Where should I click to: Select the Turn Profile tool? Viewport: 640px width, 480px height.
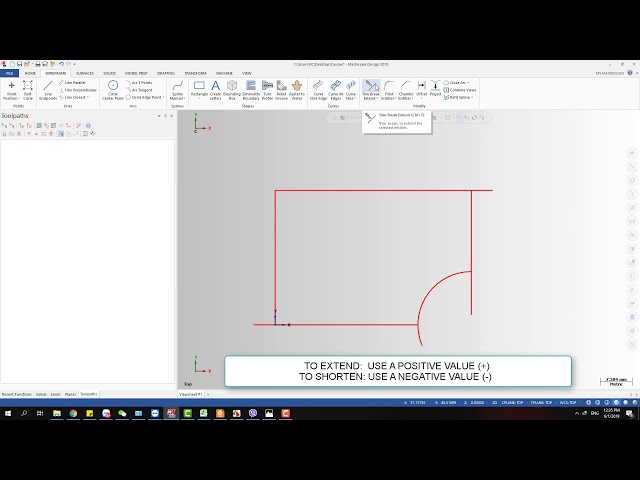[x=267, y=90]
